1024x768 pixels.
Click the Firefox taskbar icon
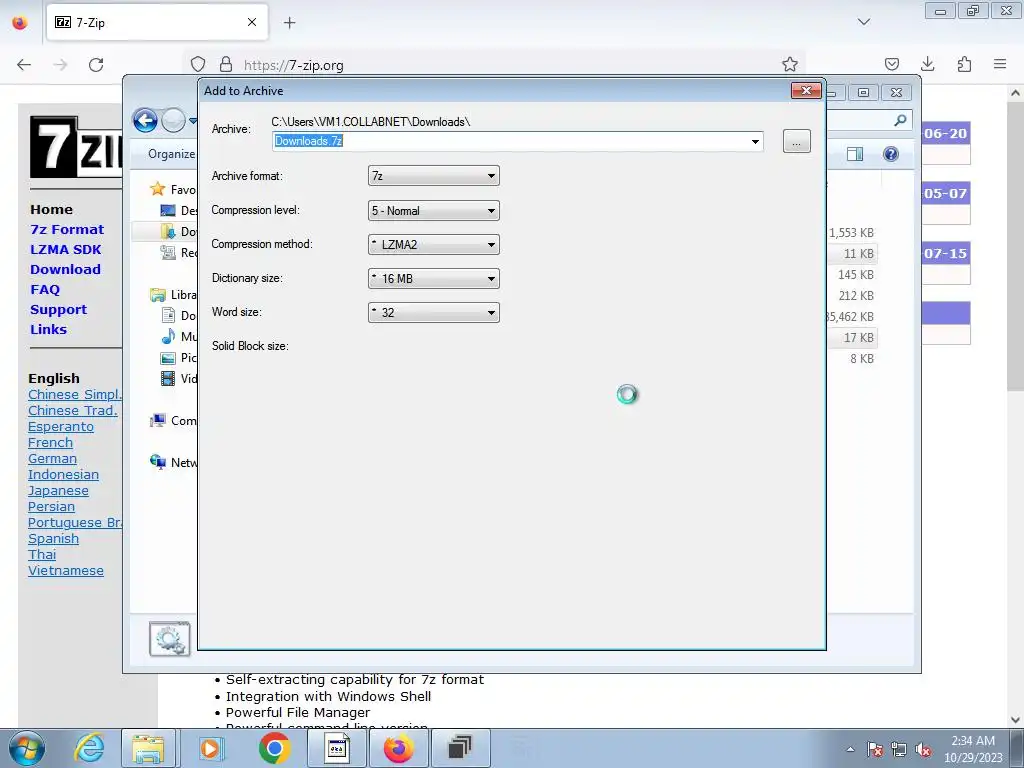tap(398, 748)
